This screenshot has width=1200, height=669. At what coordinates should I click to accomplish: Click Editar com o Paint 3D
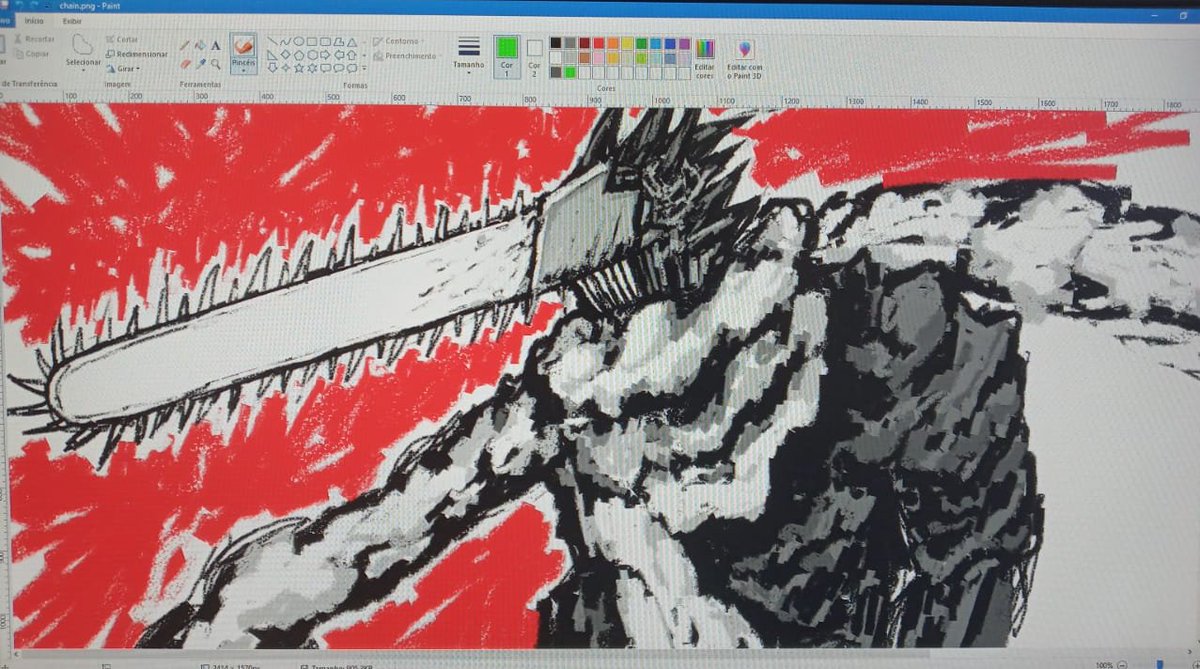point(744,58)
